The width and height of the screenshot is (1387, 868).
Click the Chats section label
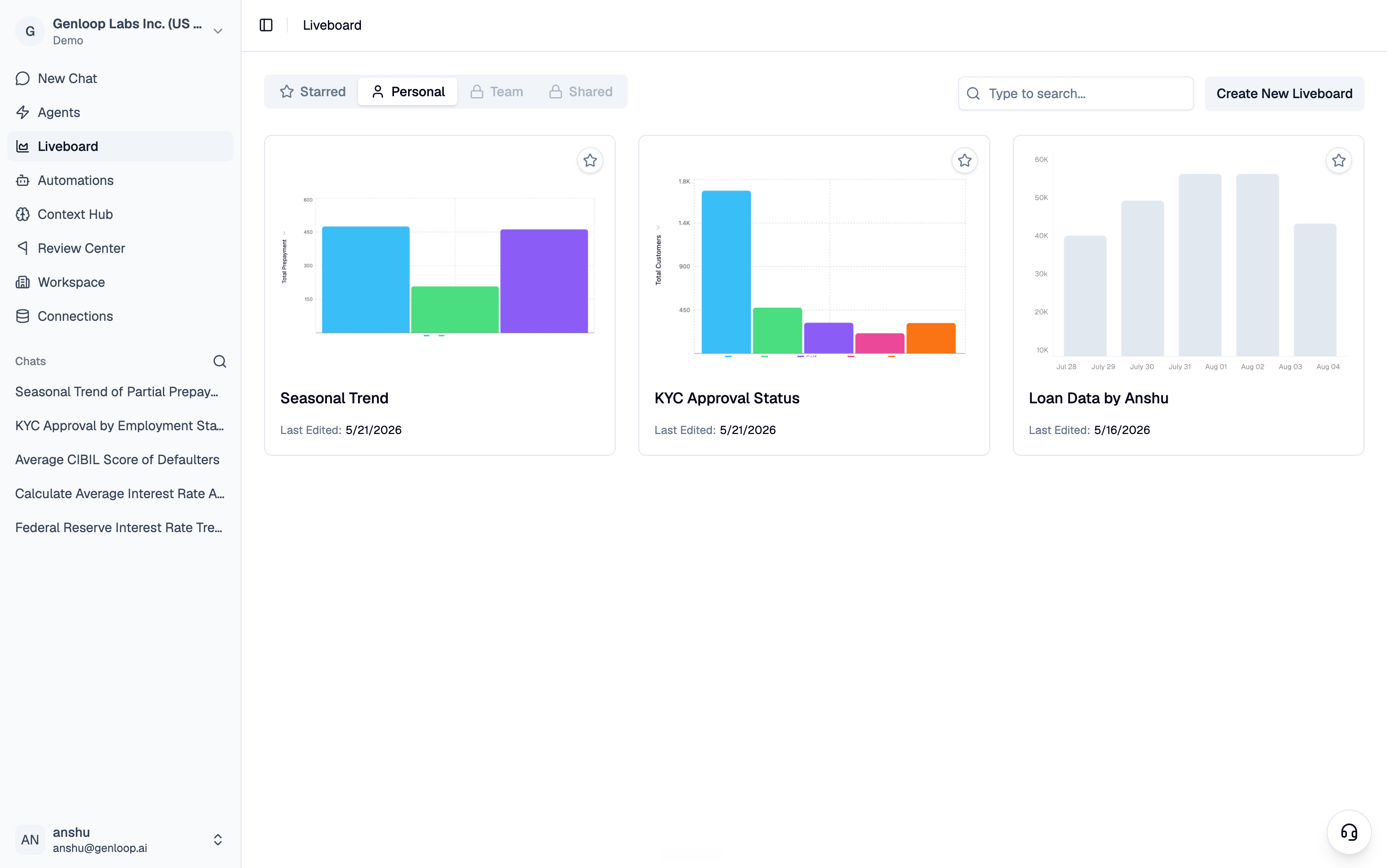point(30,361)
